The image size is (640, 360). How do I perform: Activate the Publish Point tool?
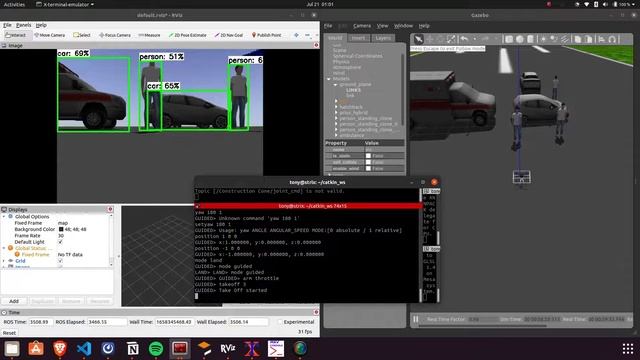point(267,35)
